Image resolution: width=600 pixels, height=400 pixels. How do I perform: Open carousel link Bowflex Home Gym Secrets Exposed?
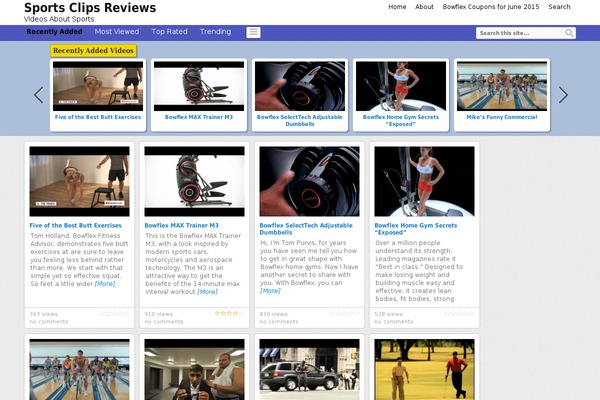[401, 121]
